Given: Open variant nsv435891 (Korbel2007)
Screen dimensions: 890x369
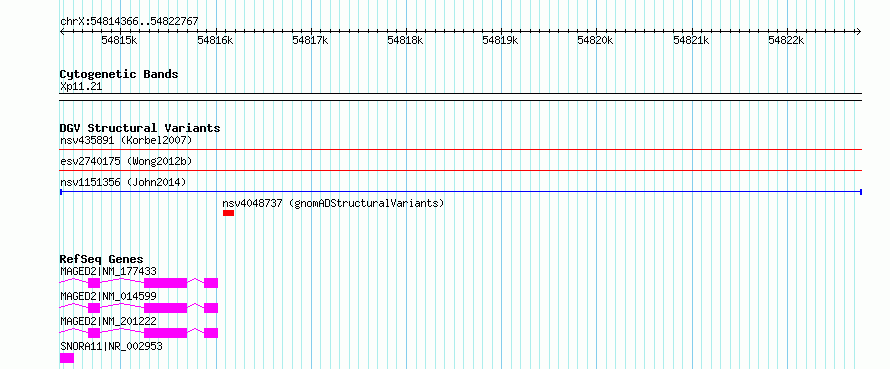Looking at the screenshot, I should point(127,140).
